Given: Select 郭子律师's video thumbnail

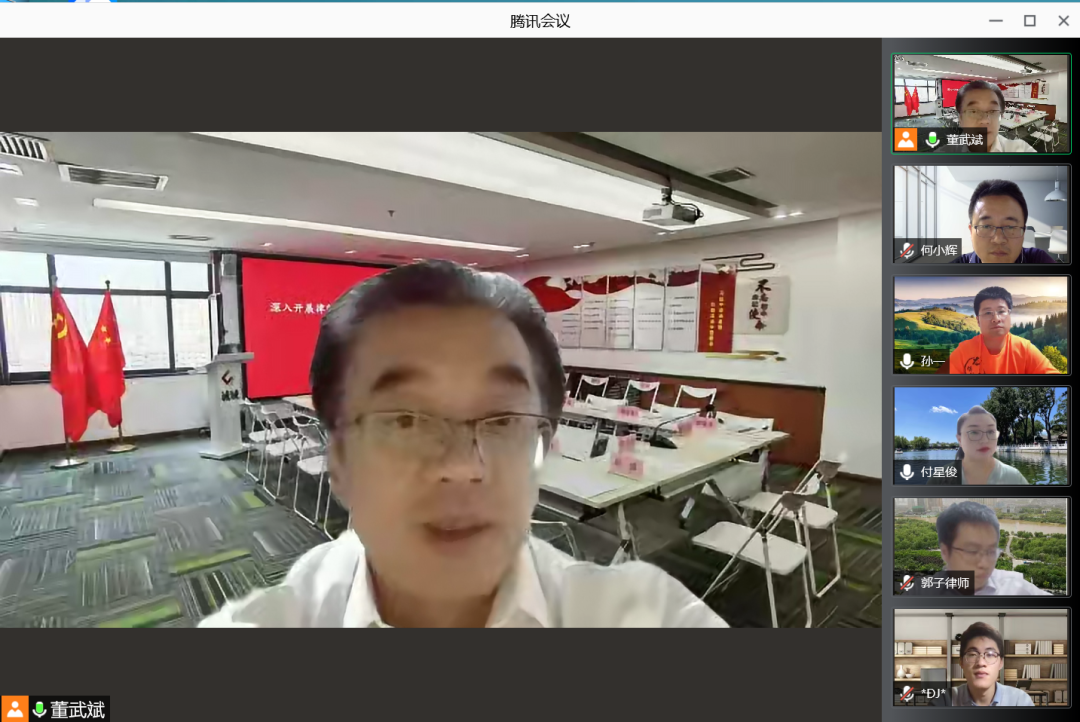Looking at the screenshot, I should (981, 546).
